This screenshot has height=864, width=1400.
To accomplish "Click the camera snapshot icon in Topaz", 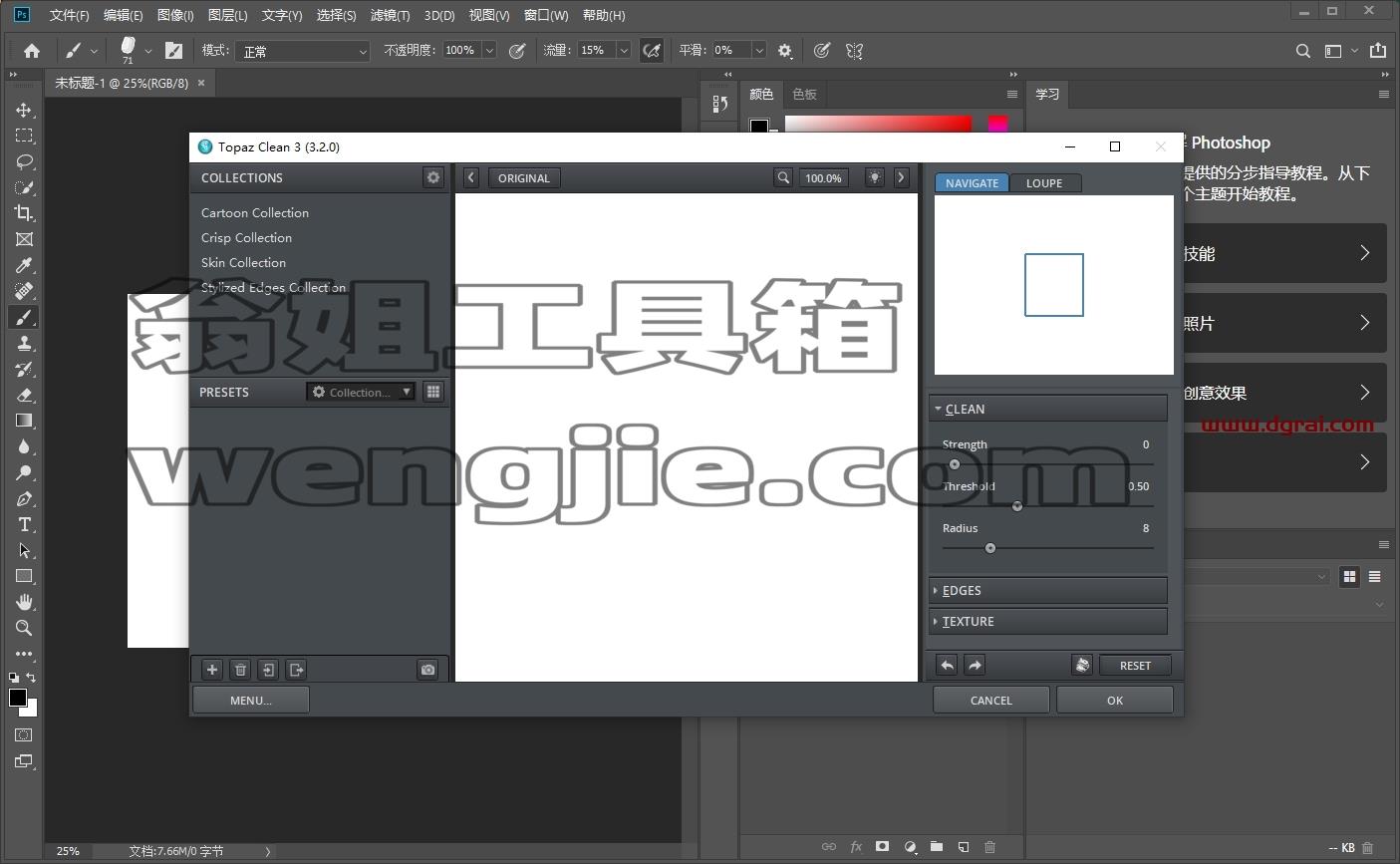I will [428, 670].
